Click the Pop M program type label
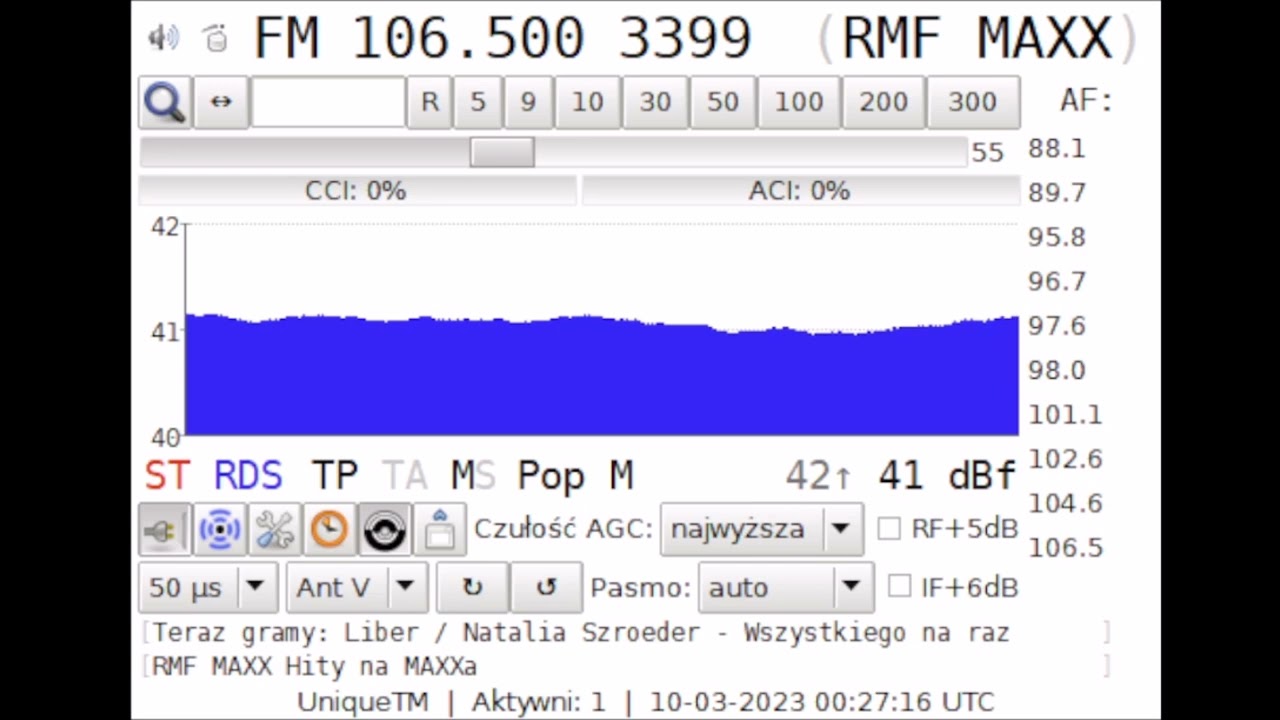 tap(575, 476)
